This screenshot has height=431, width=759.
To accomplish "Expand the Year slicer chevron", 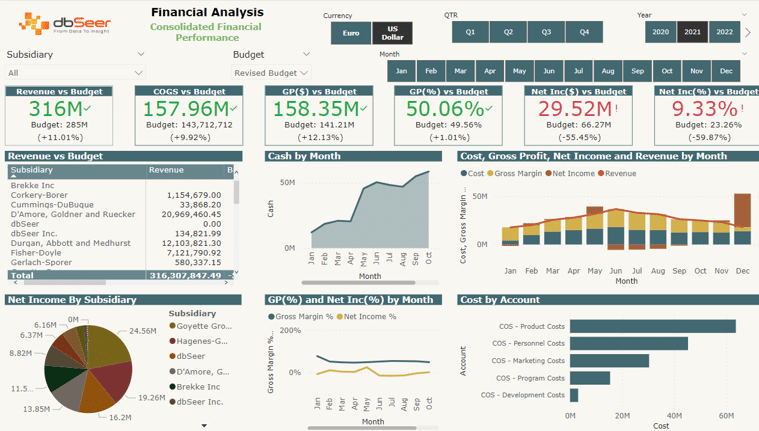I will click(744, 15).
